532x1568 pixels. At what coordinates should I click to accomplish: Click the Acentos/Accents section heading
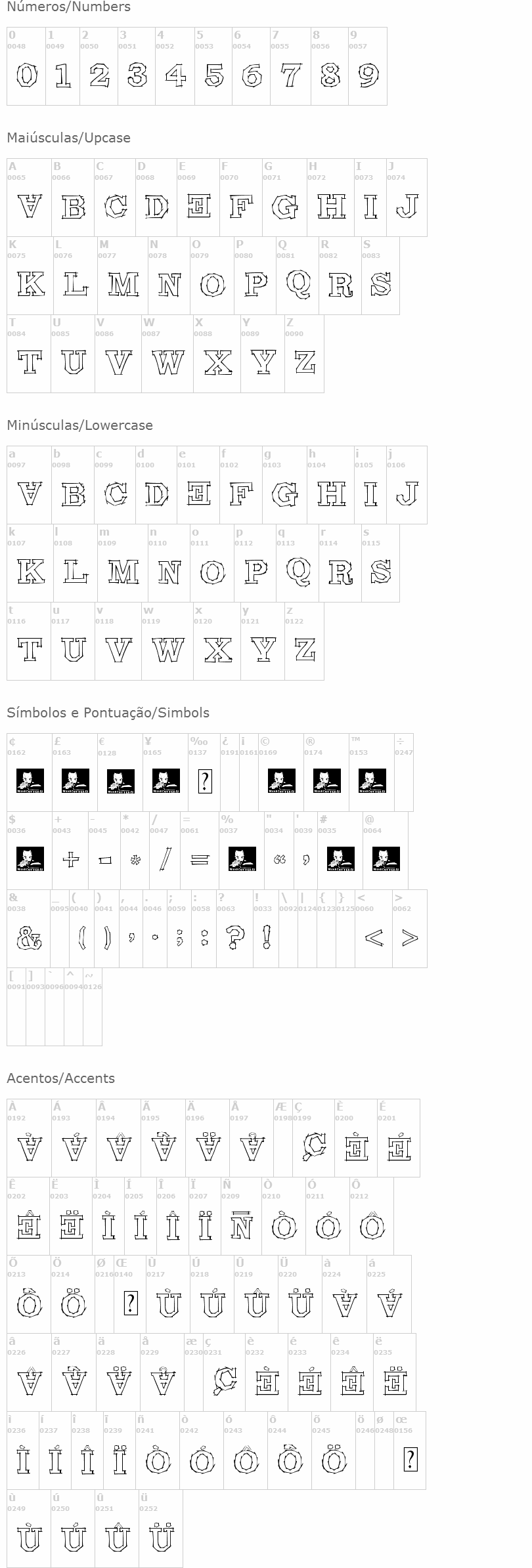coord(60,1078)
